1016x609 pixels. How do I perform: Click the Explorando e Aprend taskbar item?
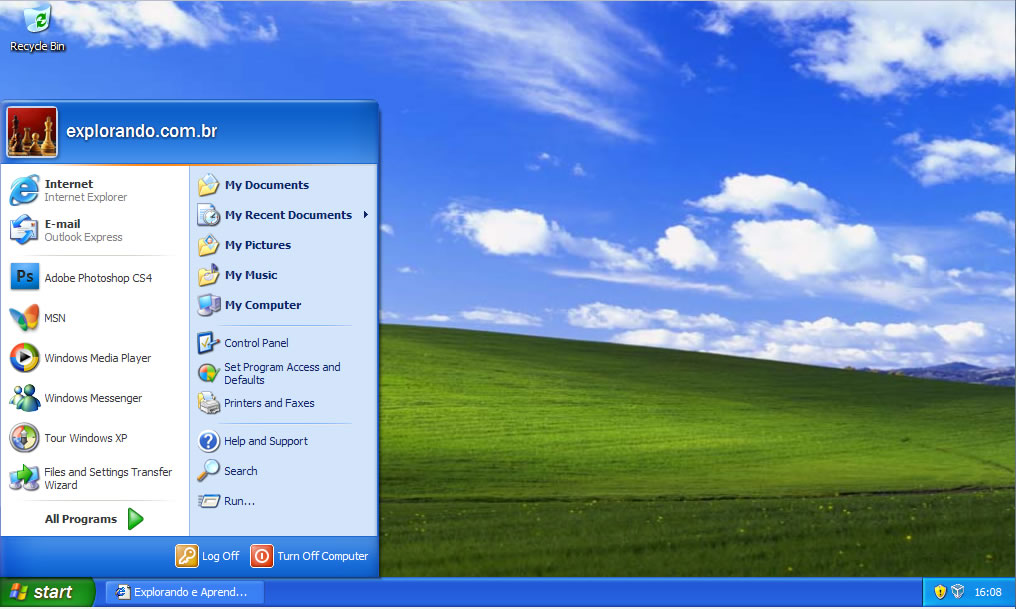tap(185, 592)
